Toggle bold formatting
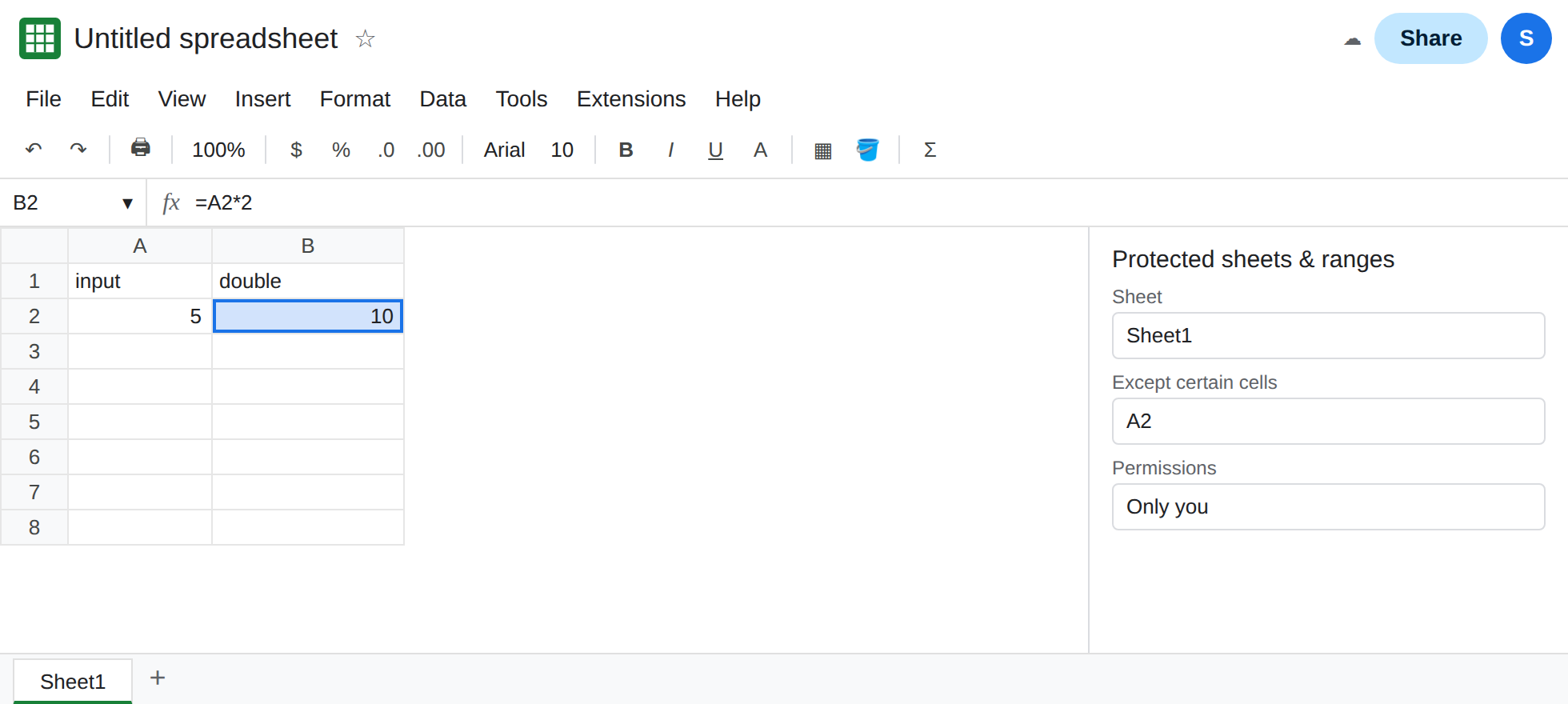Screen dimensions: 1568x704 coord(626,150)
